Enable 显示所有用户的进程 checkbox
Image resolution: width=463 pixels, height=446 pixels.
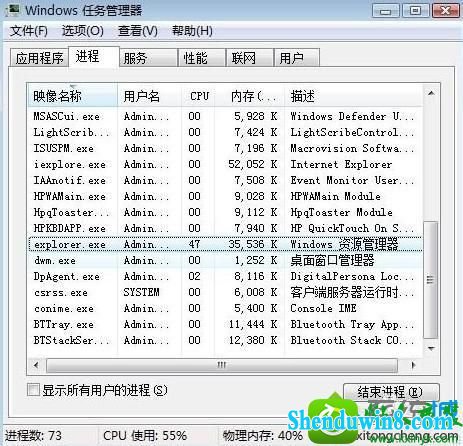[33, 390]
